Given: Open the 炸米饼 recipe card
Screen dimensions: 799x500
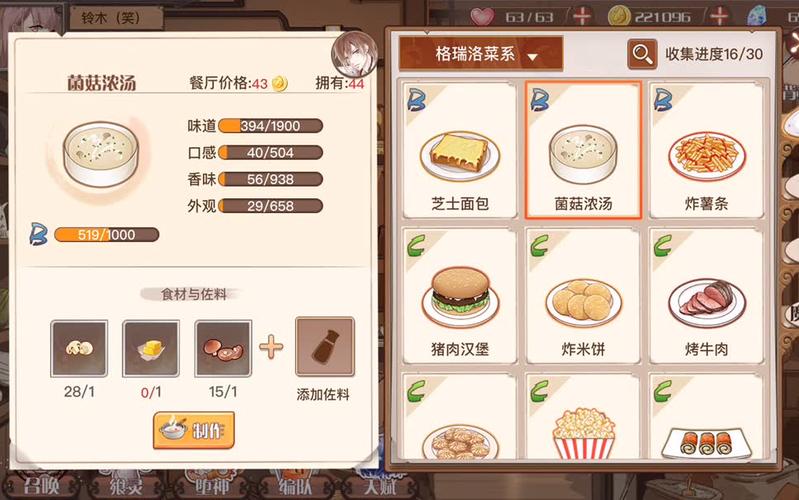Looking at the screenshot, I should click(x=583, y=296).
